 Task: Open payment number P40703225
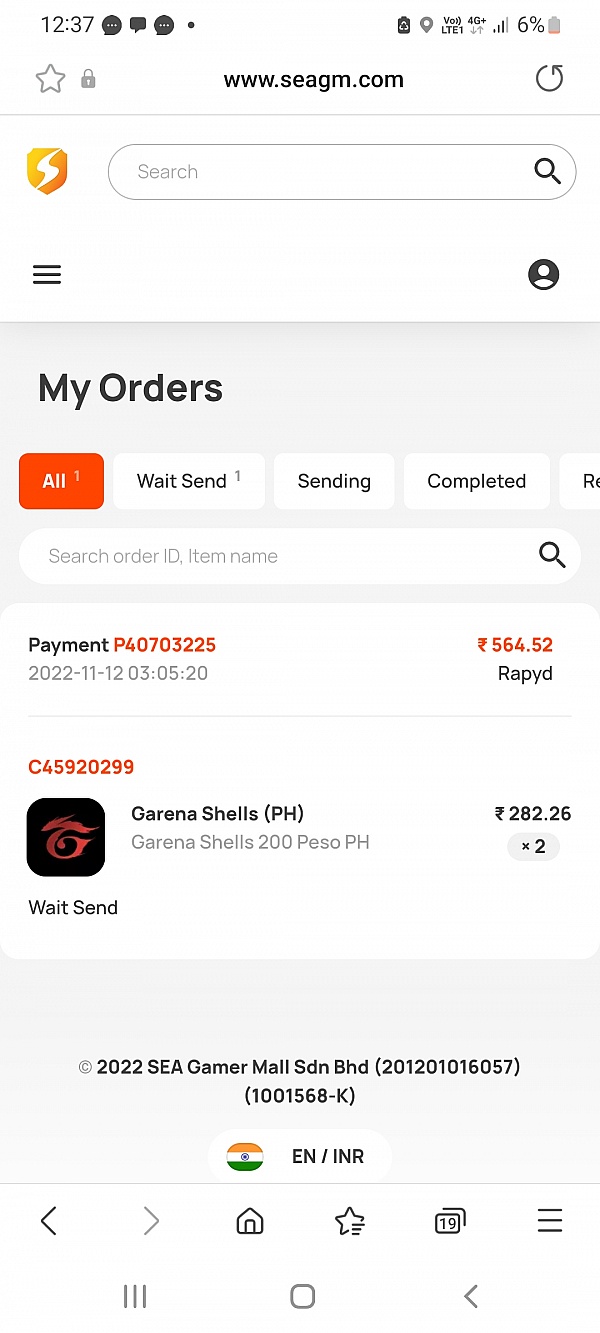click(x=164, y=645)
